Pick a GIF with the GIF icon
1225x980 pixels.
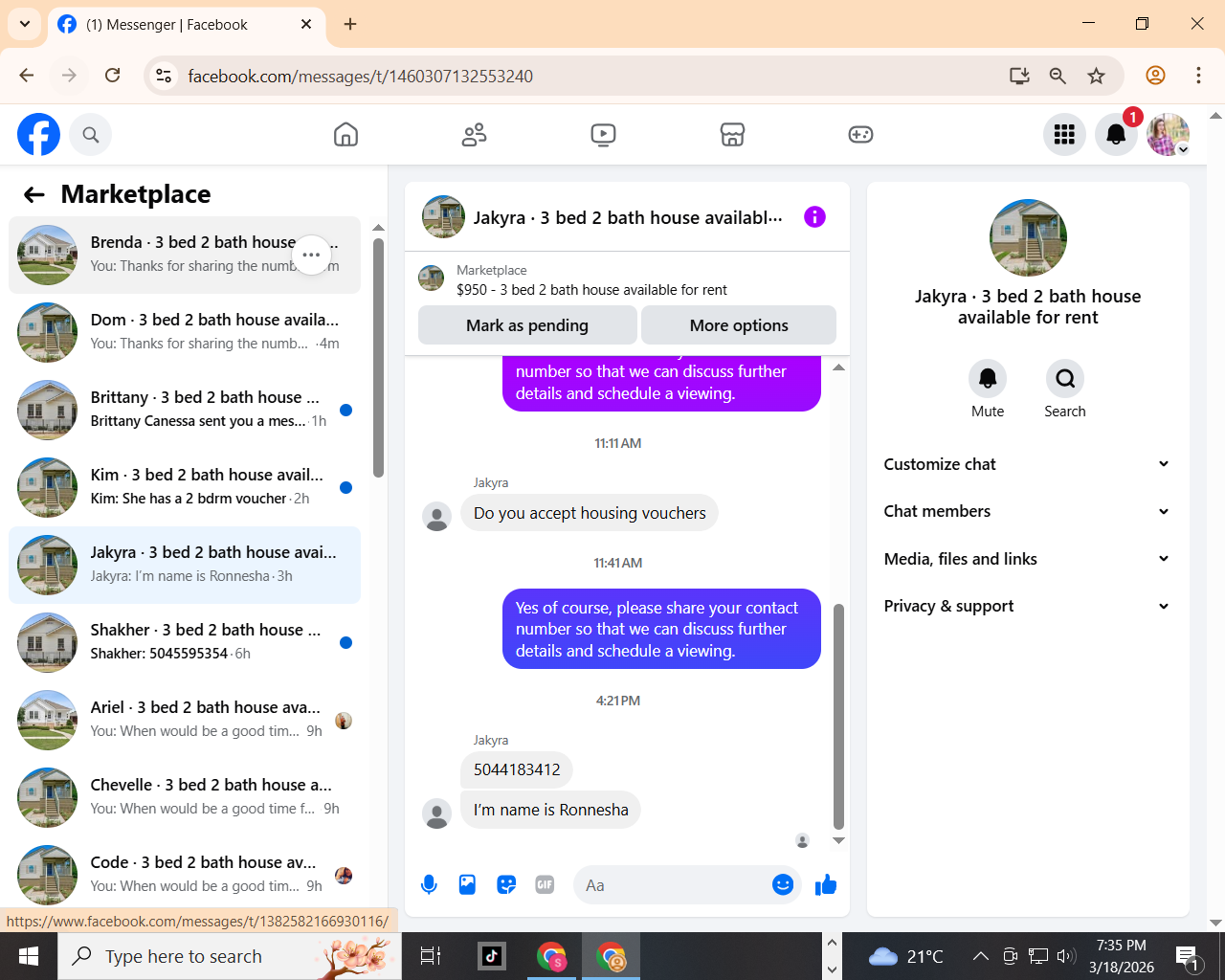545,885
